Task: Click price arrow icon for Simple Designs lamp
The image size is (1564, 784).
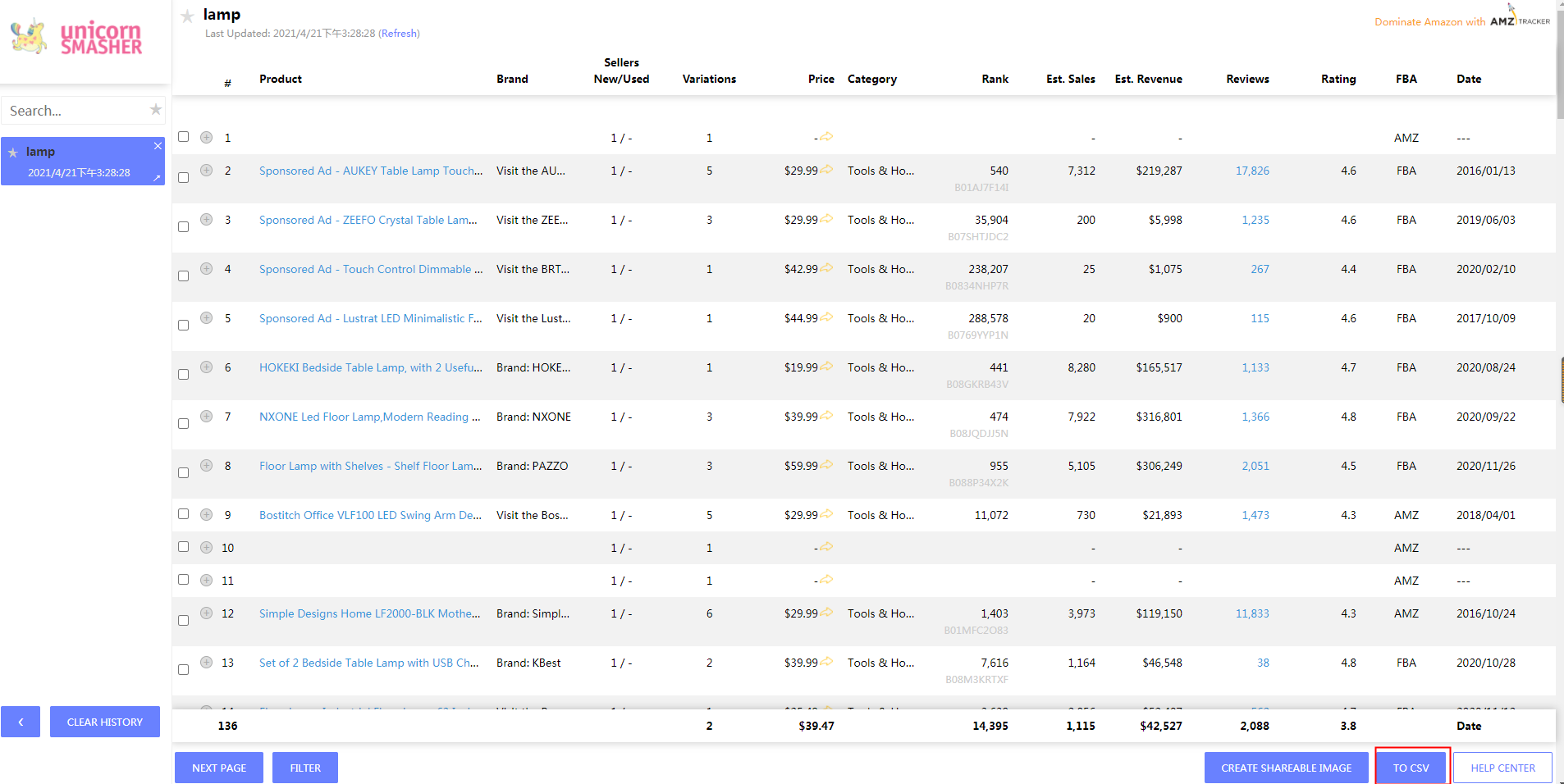Action: coord(826,613)
